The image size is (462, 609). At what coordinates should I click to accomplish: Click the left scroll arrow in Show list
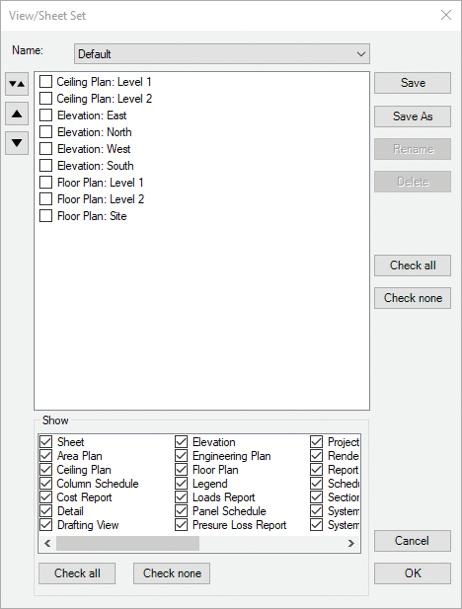(x=47, y=543)
